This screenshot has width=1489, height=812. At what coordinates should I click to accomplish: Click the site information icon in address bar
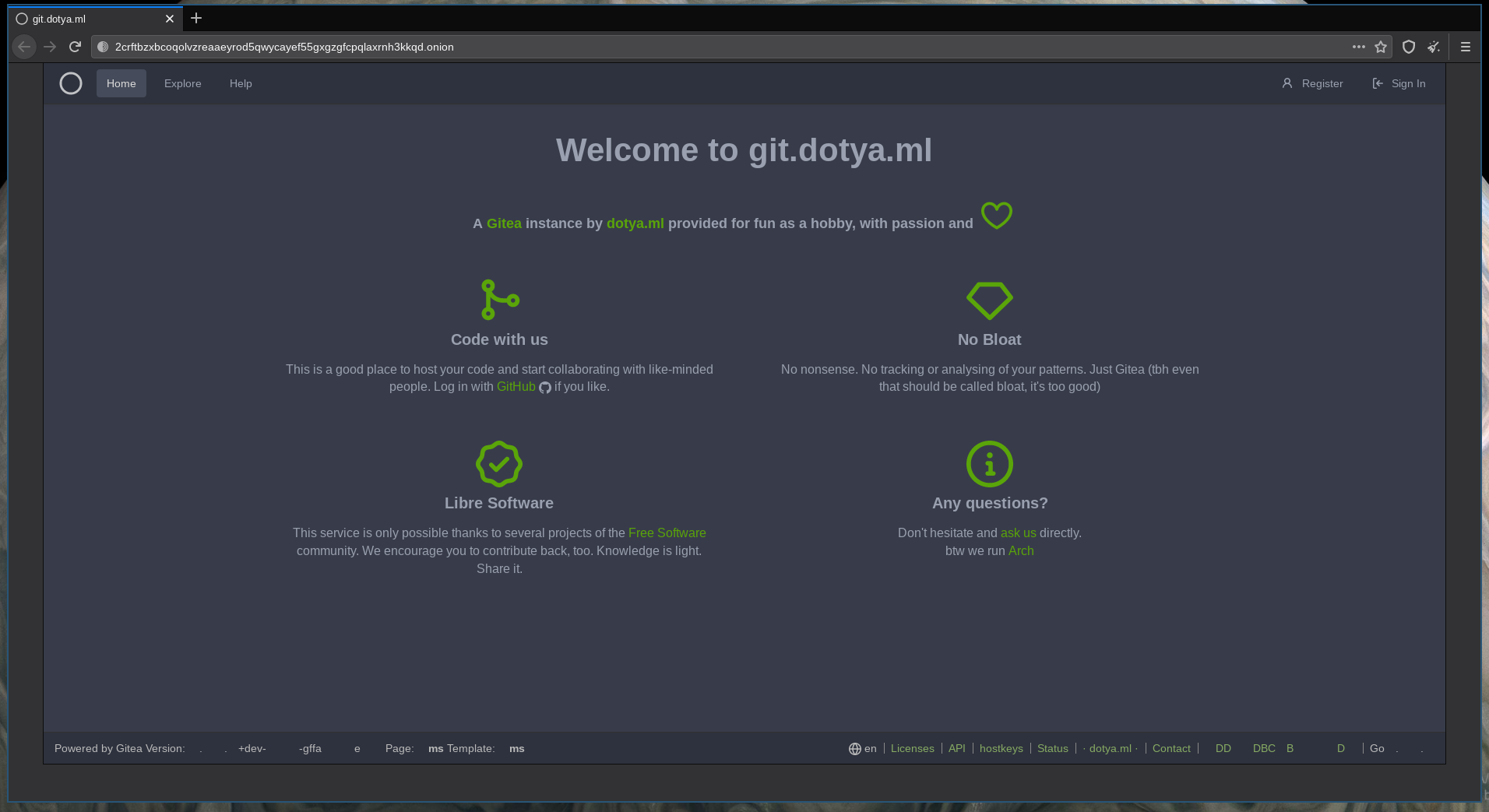pos(103,47)
